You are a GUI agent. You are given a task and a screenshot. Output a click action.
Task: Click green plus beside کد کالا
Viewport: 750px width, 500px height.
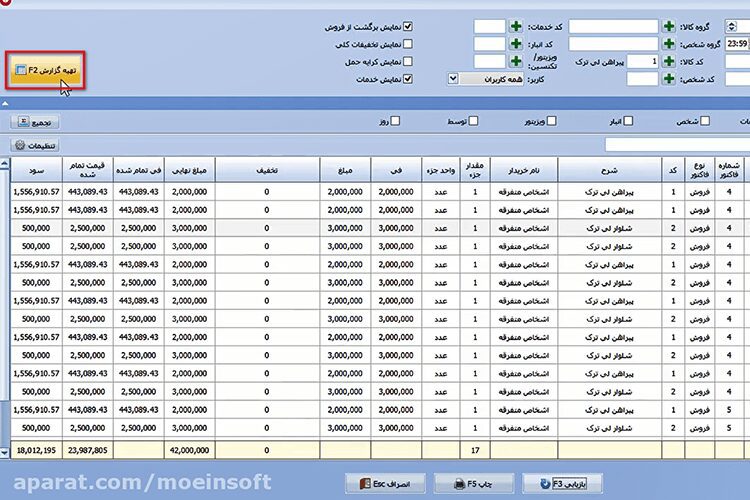coord(669,61)
